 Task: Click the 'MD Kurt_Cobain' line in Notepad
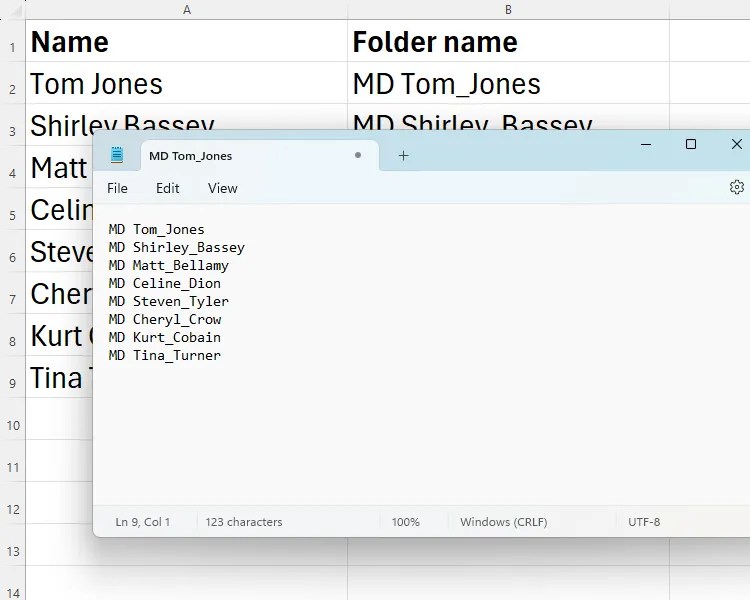pyautogui.click(x=165, y=337)
